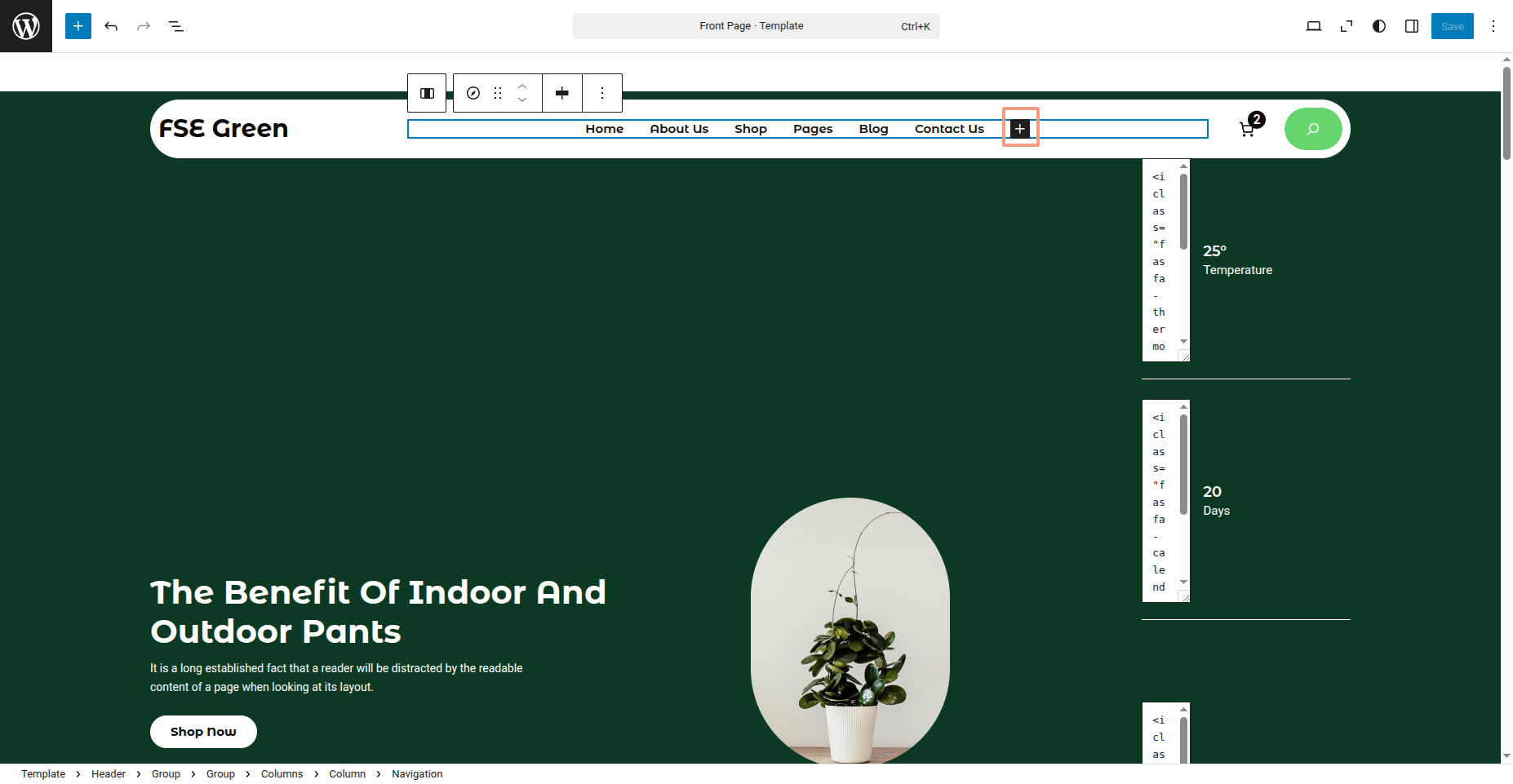The width and height of the screenshot is (1513, 784).
Task: Click the Navigation block compass icon
Action: click(473, 93)
